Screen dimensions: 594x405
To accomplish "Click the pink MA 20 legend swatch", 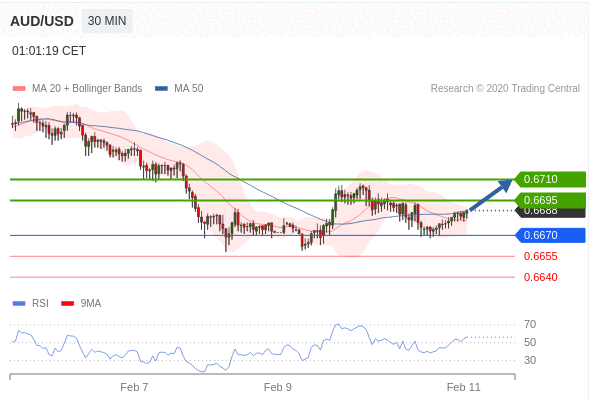I will 19,89.
